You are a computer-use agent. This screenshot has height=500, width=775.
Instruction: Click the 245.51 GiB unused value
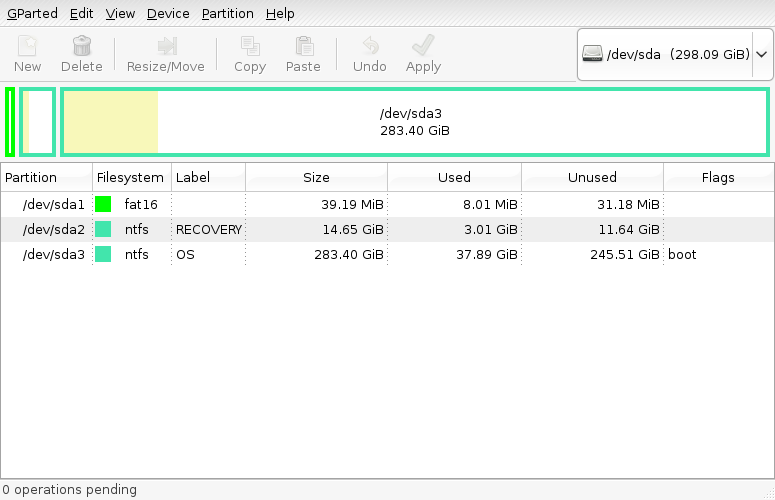tap(625, 255)
